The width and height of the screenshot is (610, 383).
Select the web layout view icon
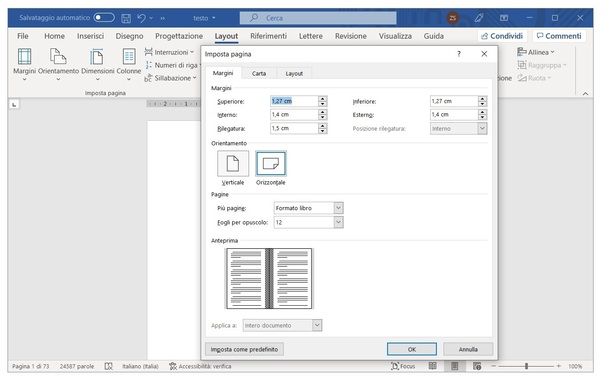(x=477, y=366)
